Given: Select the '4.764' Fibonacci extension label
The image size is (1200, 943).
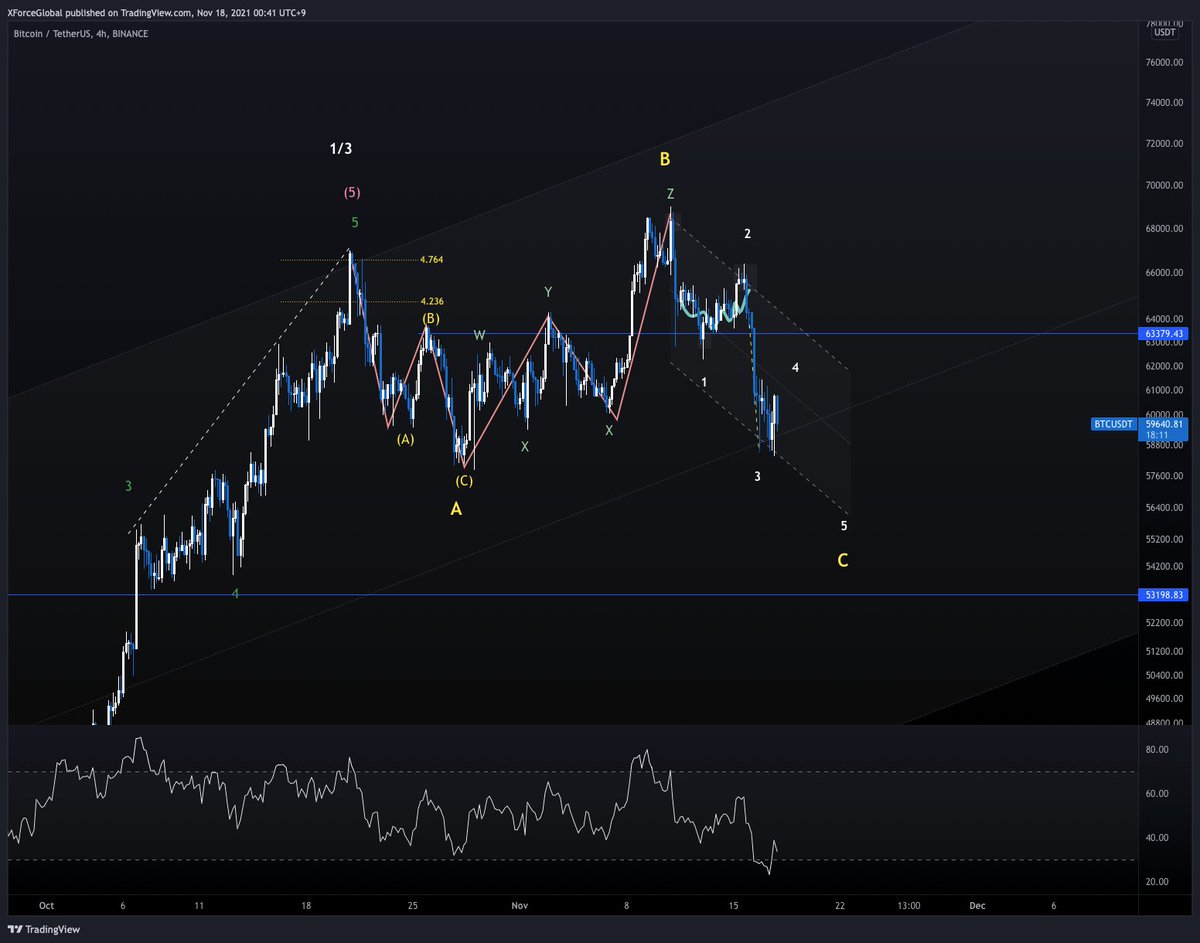Looking at the screenshot, I should pyautogui.click(x=432, y=259).
